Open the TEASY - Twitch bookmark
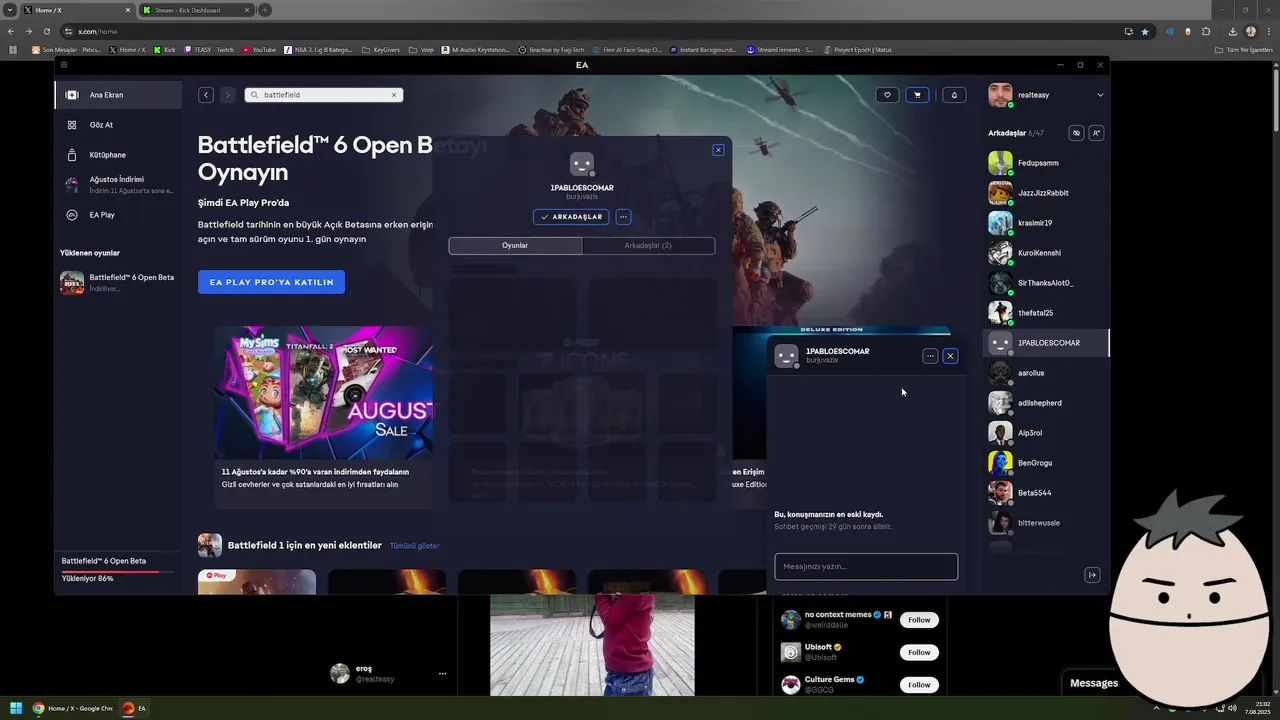Screen dimensions: 1280x720 (208, 49)
